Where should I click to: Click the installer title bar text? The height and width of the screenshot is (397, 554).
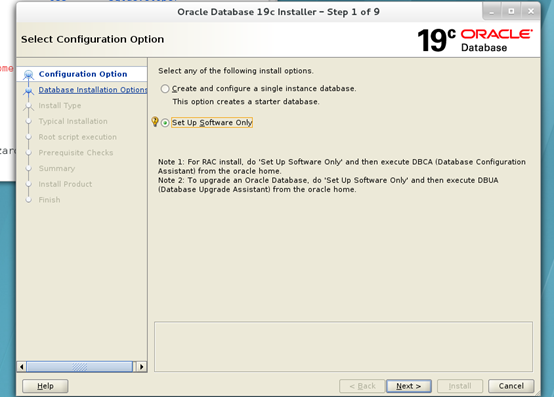278,12
